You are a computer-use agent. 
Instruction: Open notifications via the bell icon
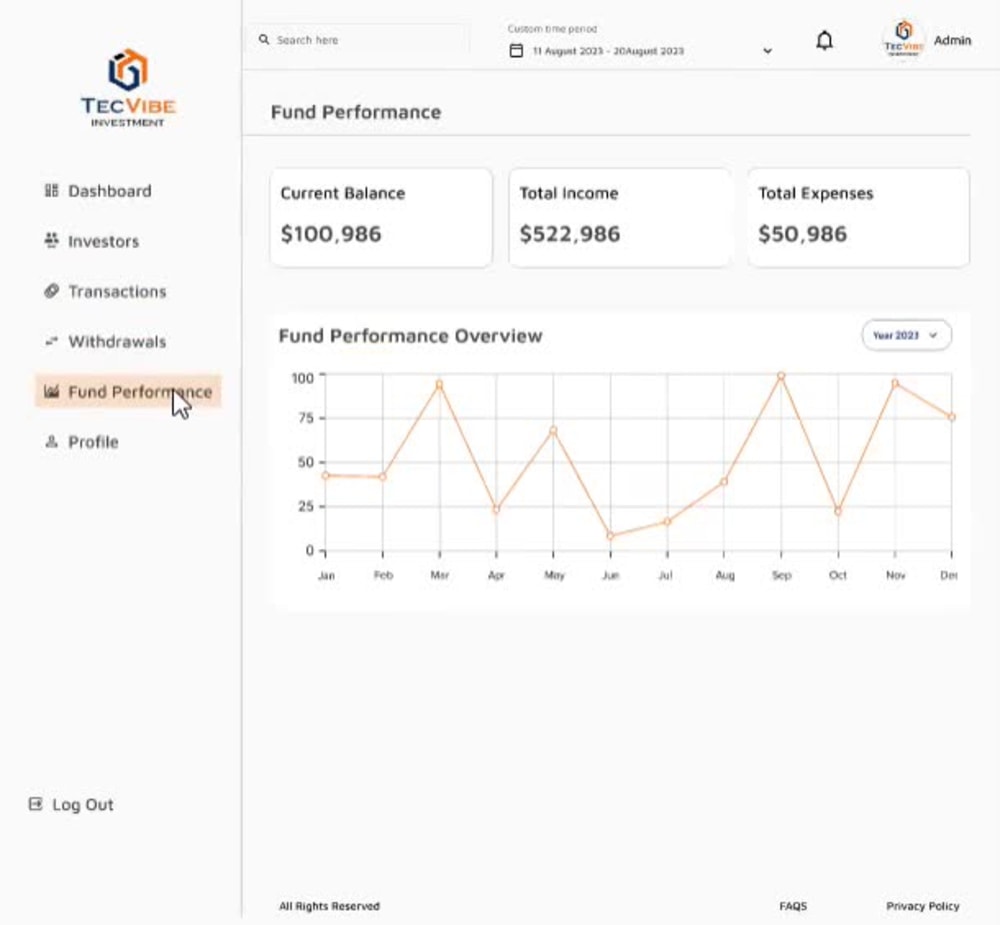click(x=824, y=40)
